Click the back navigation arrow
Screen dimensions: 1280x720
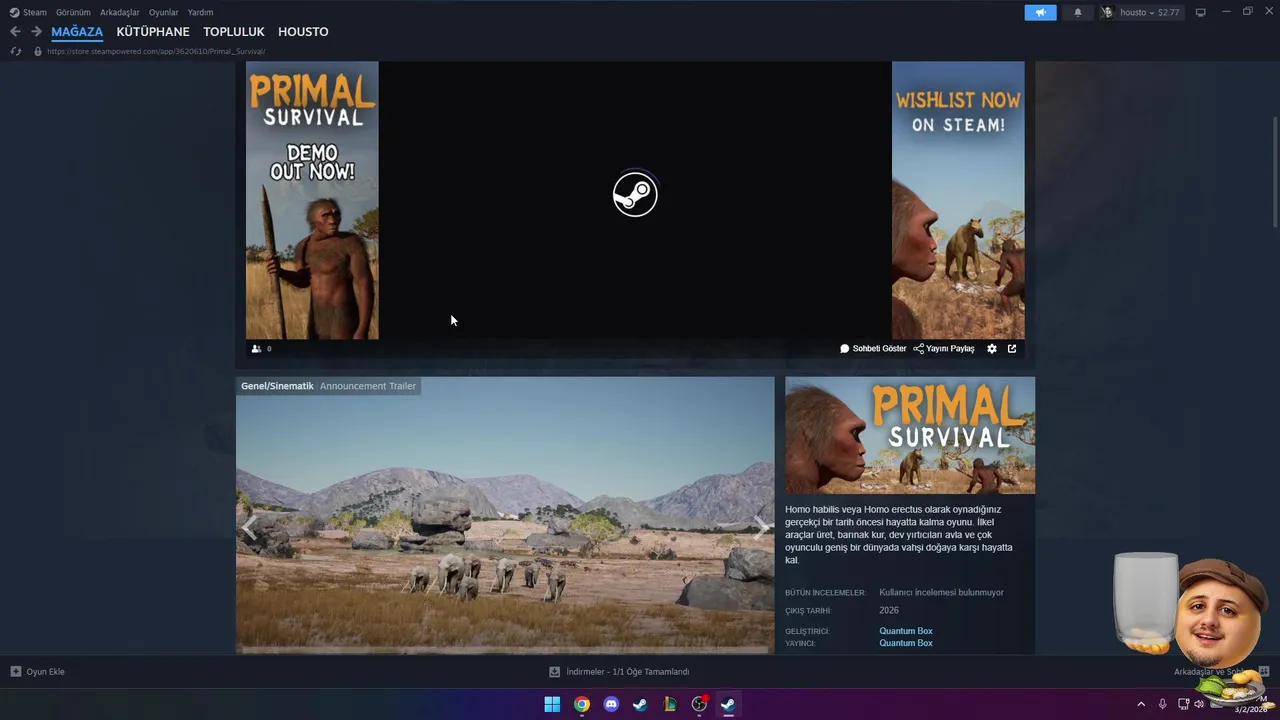pos(15,32)
